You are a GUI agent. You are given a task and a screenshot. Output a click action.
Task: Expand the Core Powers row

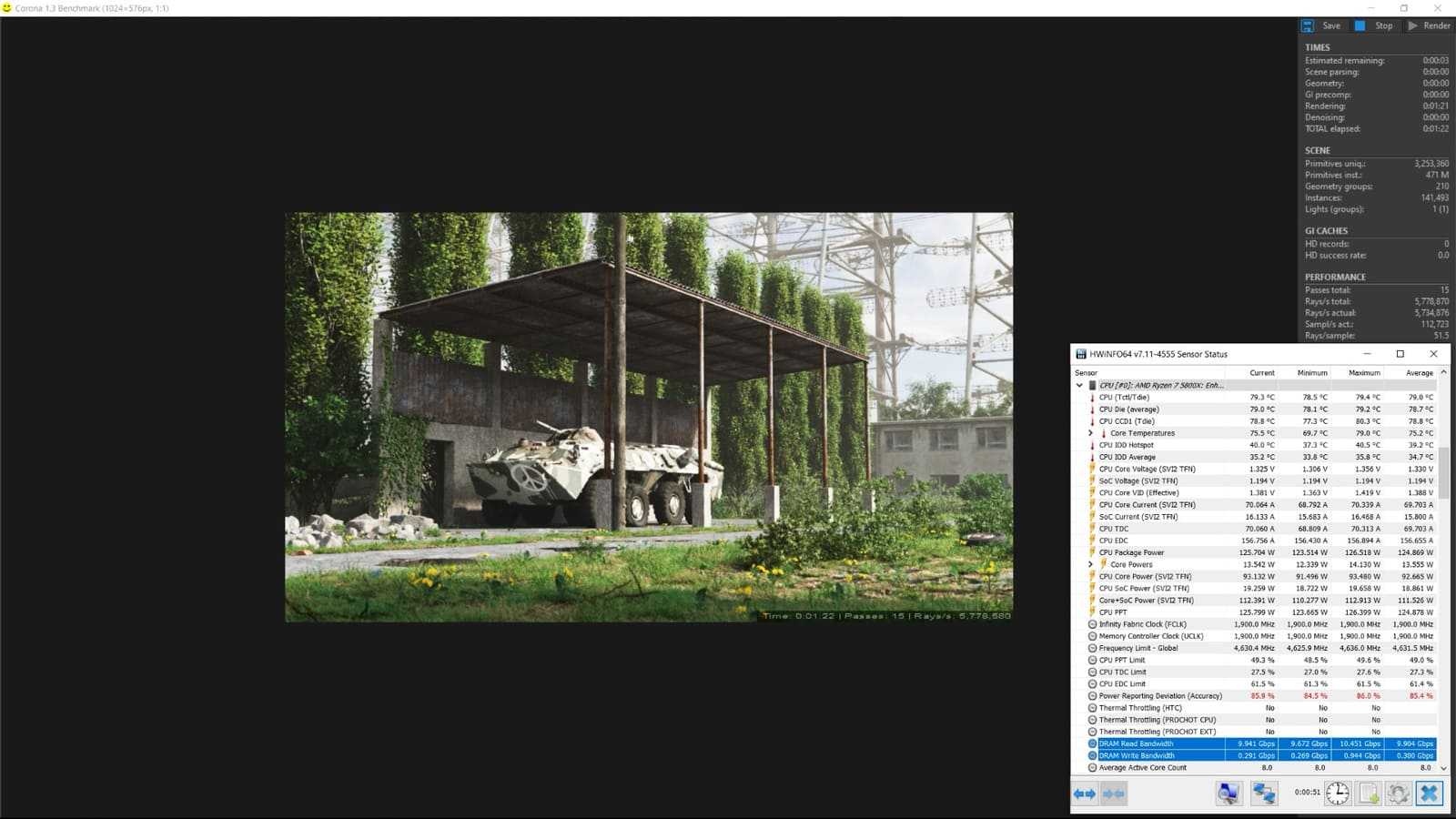coord(1091,564)
